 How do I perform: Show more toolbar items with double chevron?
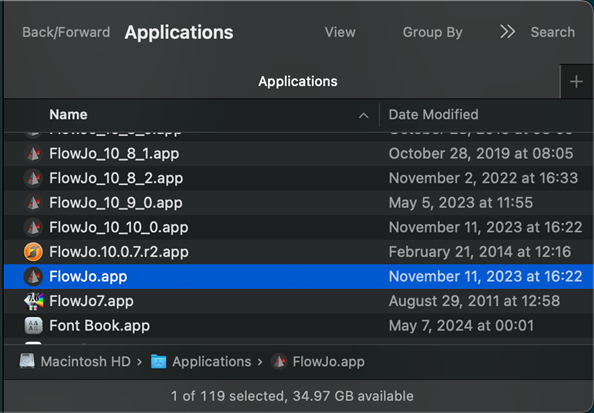507,32
